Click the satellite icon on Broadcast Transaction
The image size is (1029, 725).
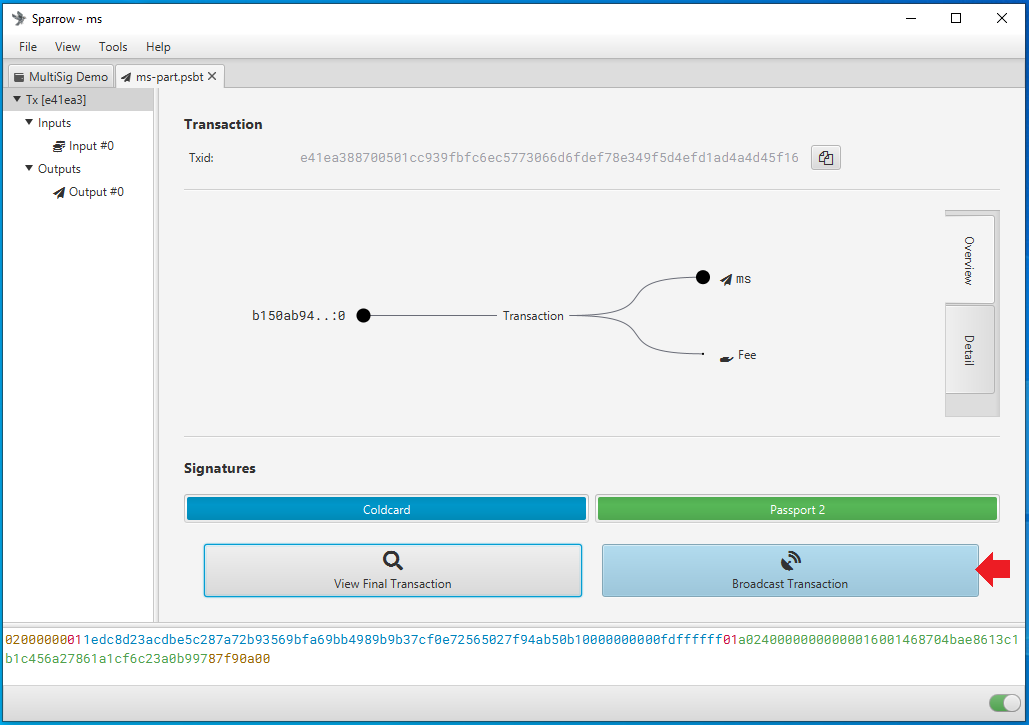click(x=790, y=560)
